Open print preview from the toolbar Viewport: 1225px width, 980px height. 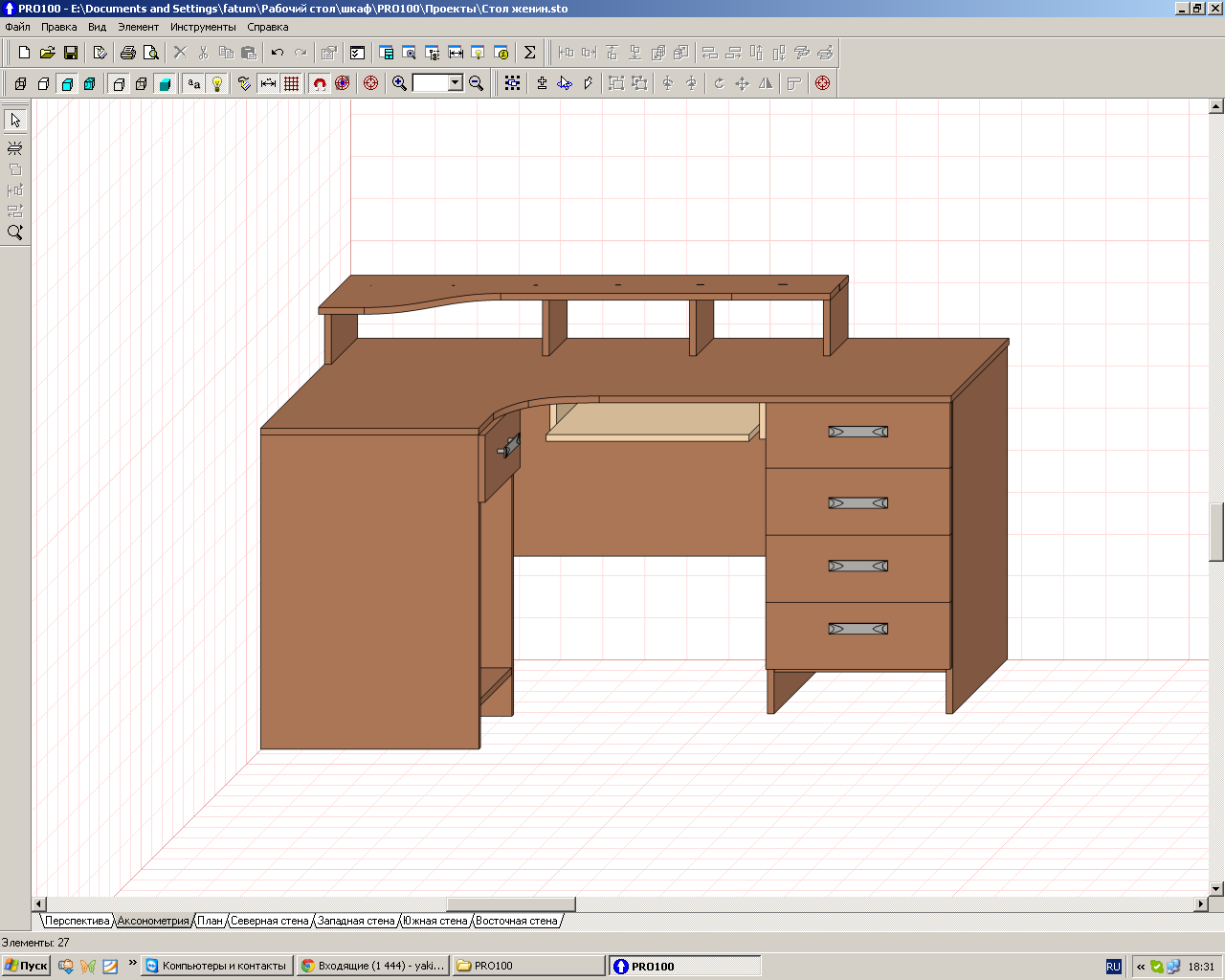coord(150,53)
